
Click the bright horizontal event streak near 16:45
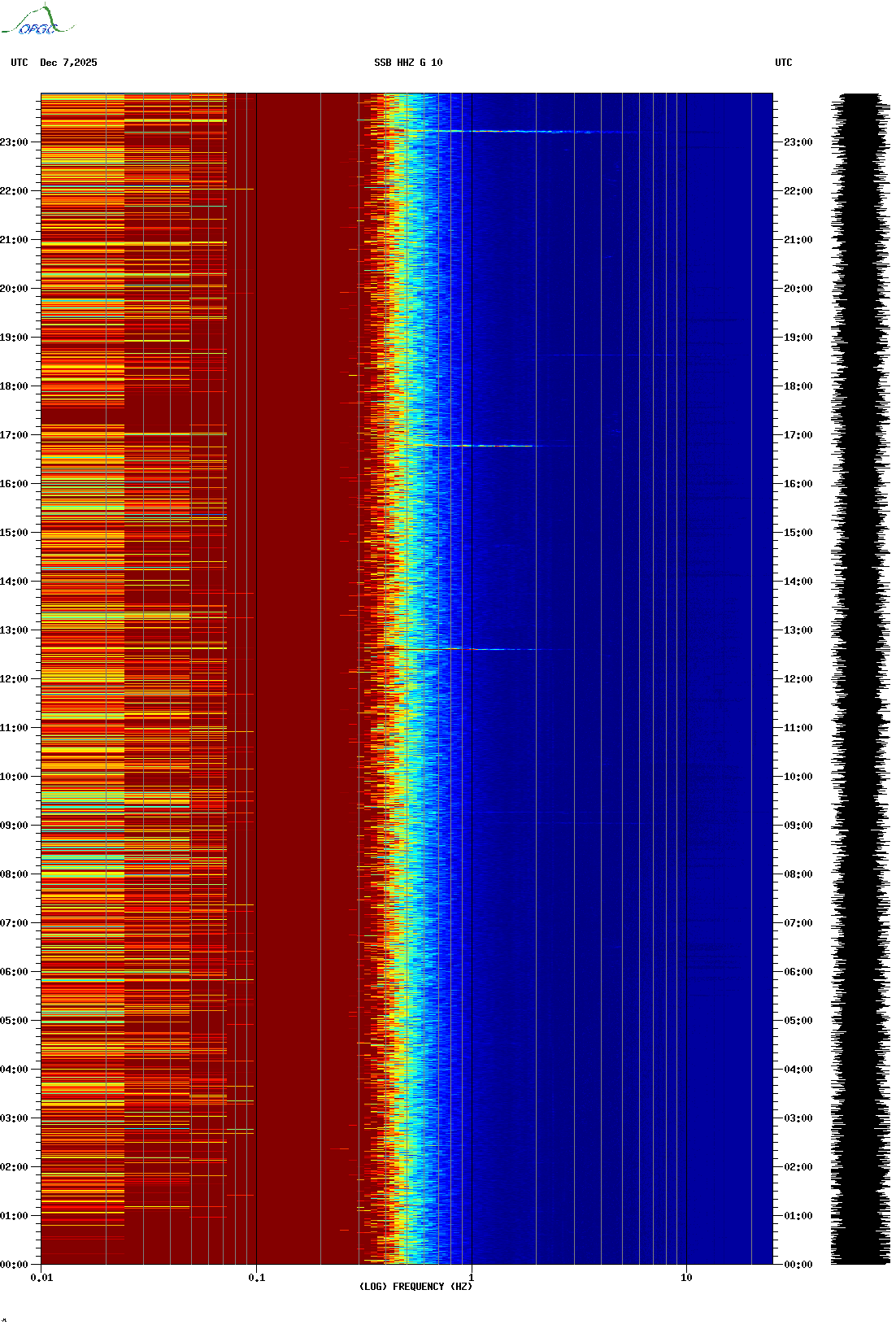pyautogui.click(x=488, y=446)
